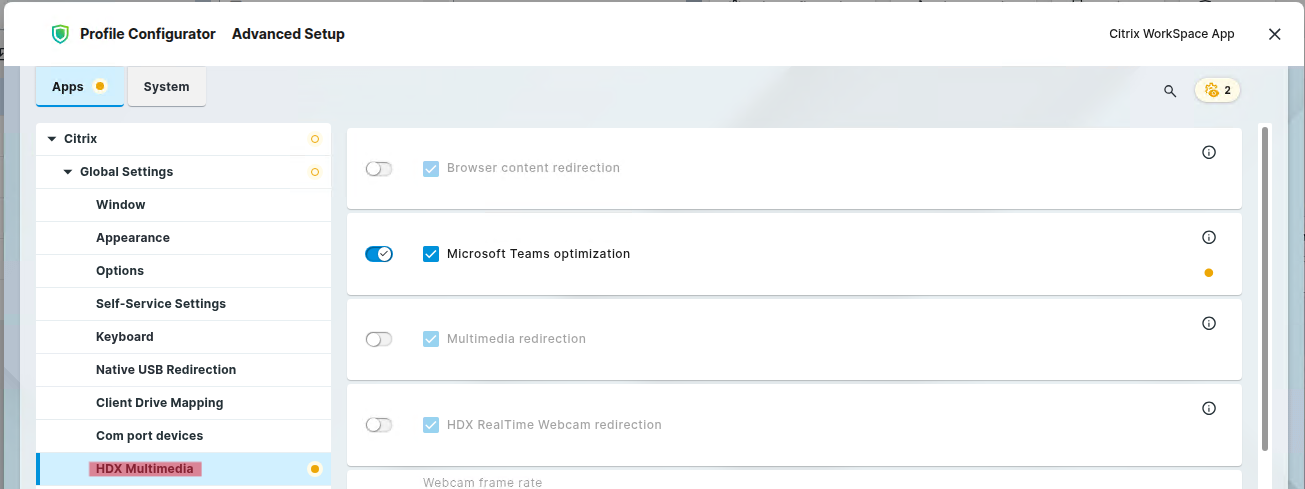Click orange change indicator on Teams optimization

(x=1208, y=272)
